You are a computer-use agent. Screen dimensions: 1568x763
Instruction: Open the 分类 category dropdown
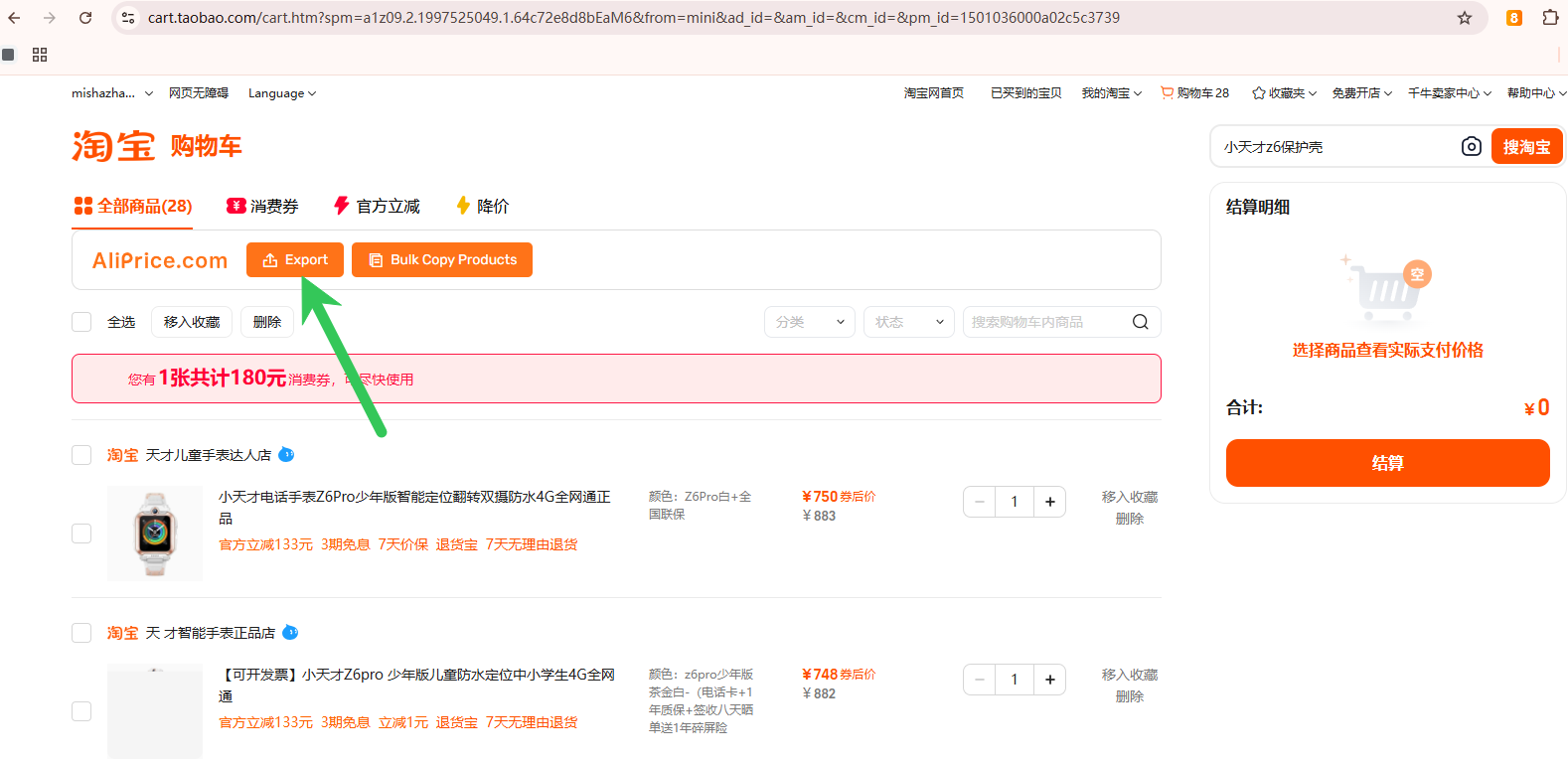click(809, 322)
